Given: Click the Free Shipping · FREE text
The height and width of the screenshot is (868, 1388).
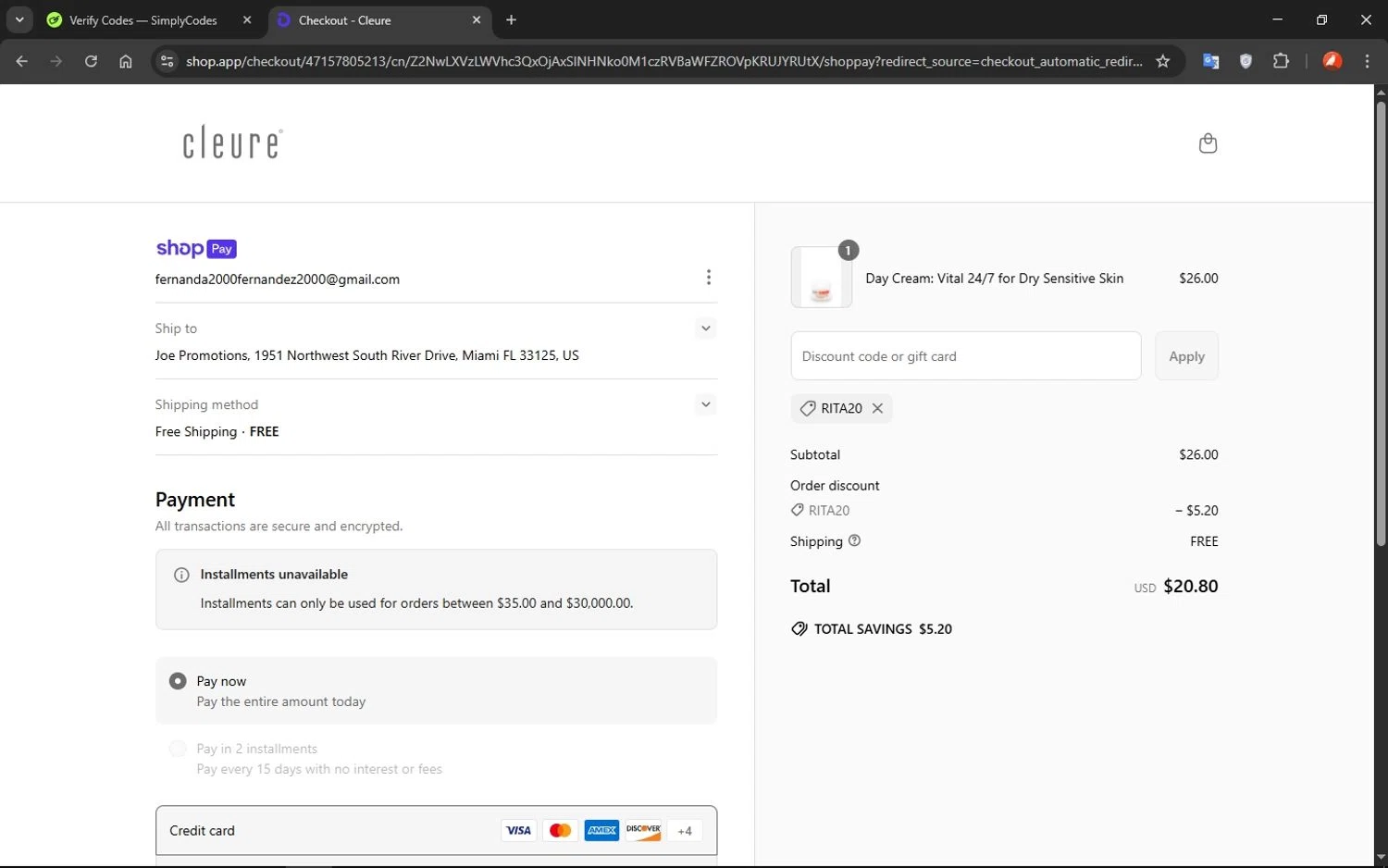Looking at the screenshot, I should coord(217,432).
